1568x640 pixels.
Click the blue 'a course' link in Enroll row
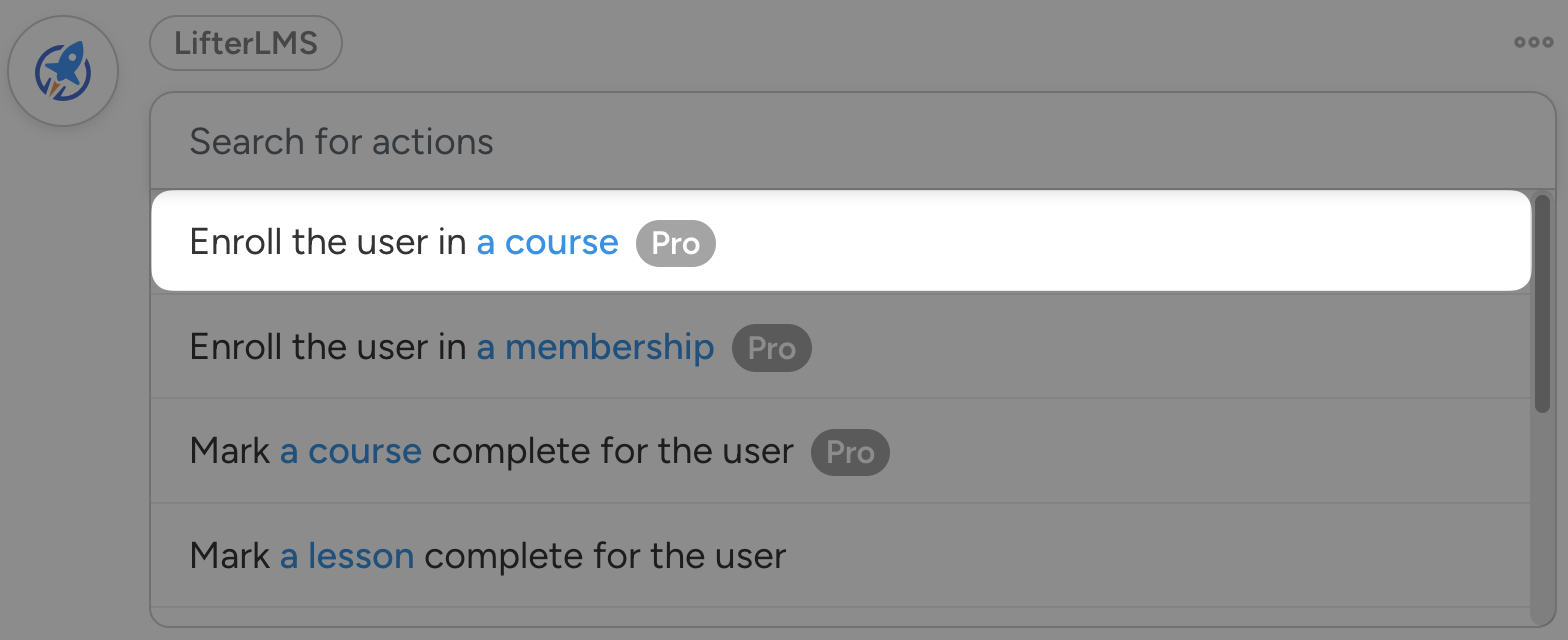click(x=547, y=243)
